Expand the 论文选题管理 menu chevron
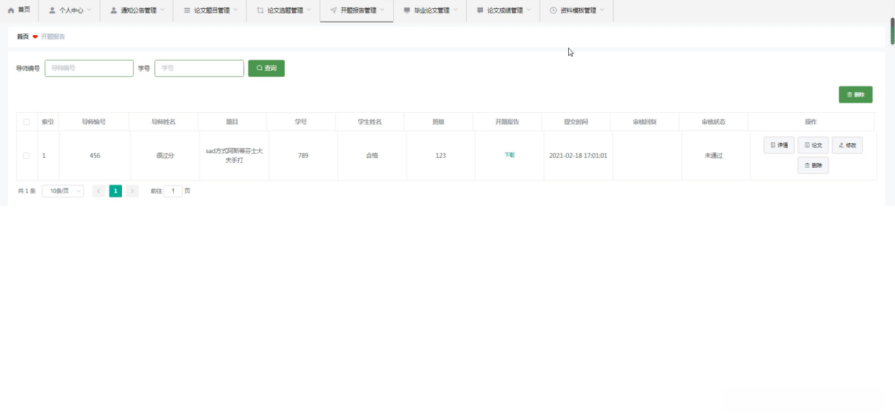Image resolution: width=895 pixels, height=420 pixels. [x=309, y=10]
